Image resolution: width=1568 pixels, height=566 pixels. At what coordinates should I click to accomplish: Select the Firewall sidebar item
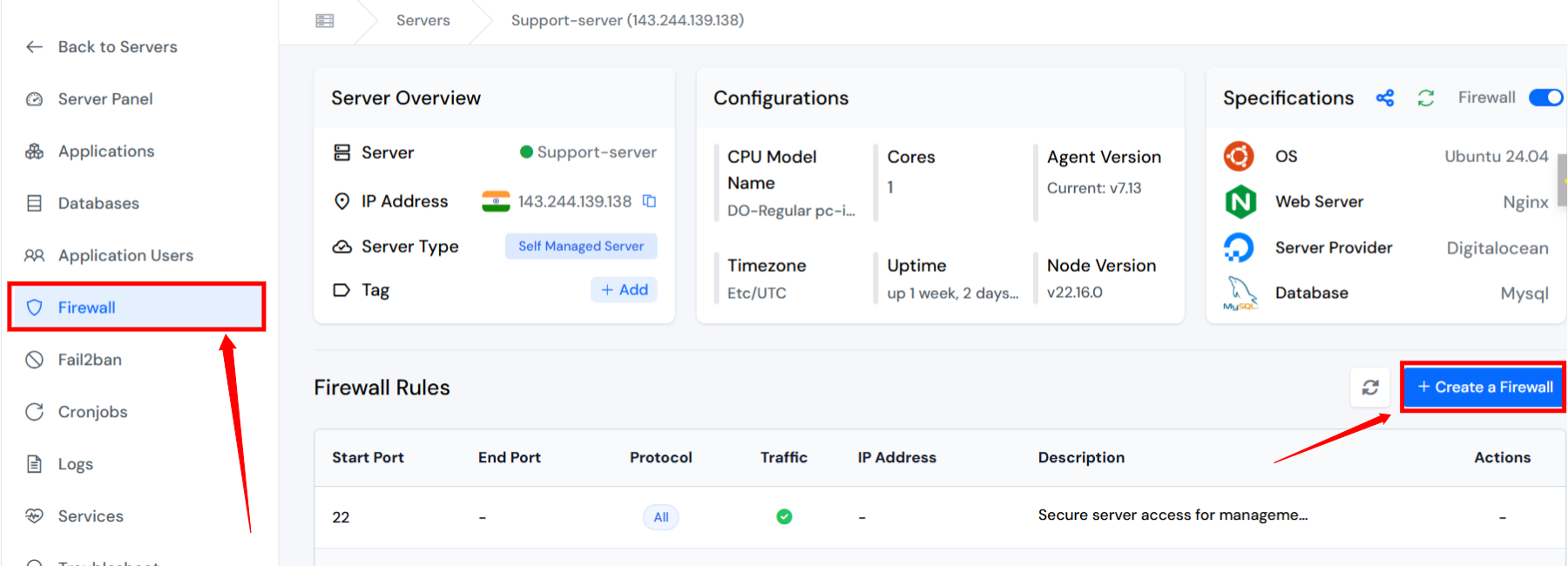pyautogui.click(x=137, y=307)
